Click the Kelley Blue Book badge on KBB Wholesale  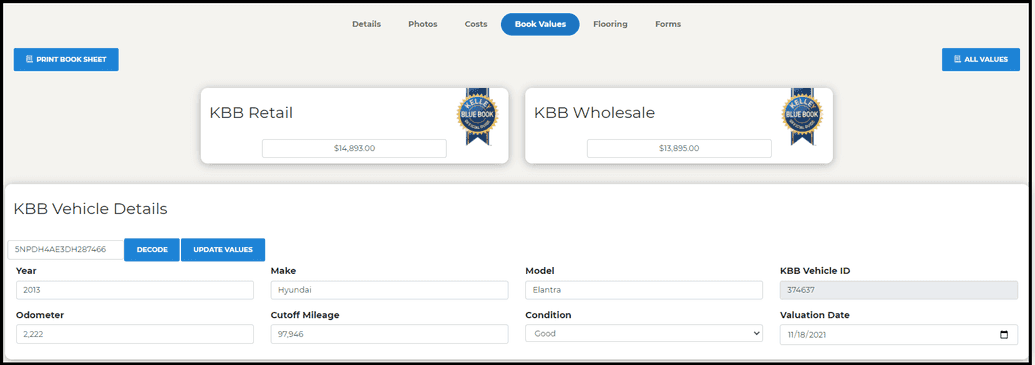pos(802,116)
